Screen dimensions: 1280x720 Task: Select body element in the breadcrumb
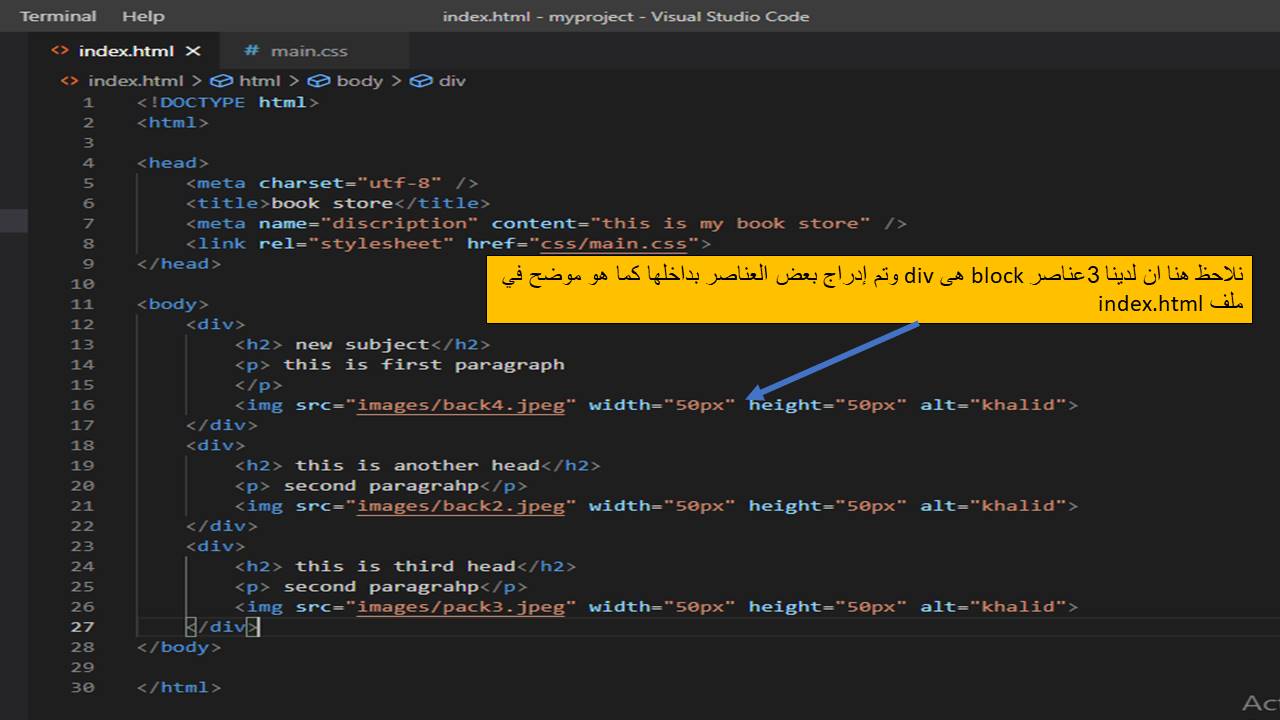(360, 81)
